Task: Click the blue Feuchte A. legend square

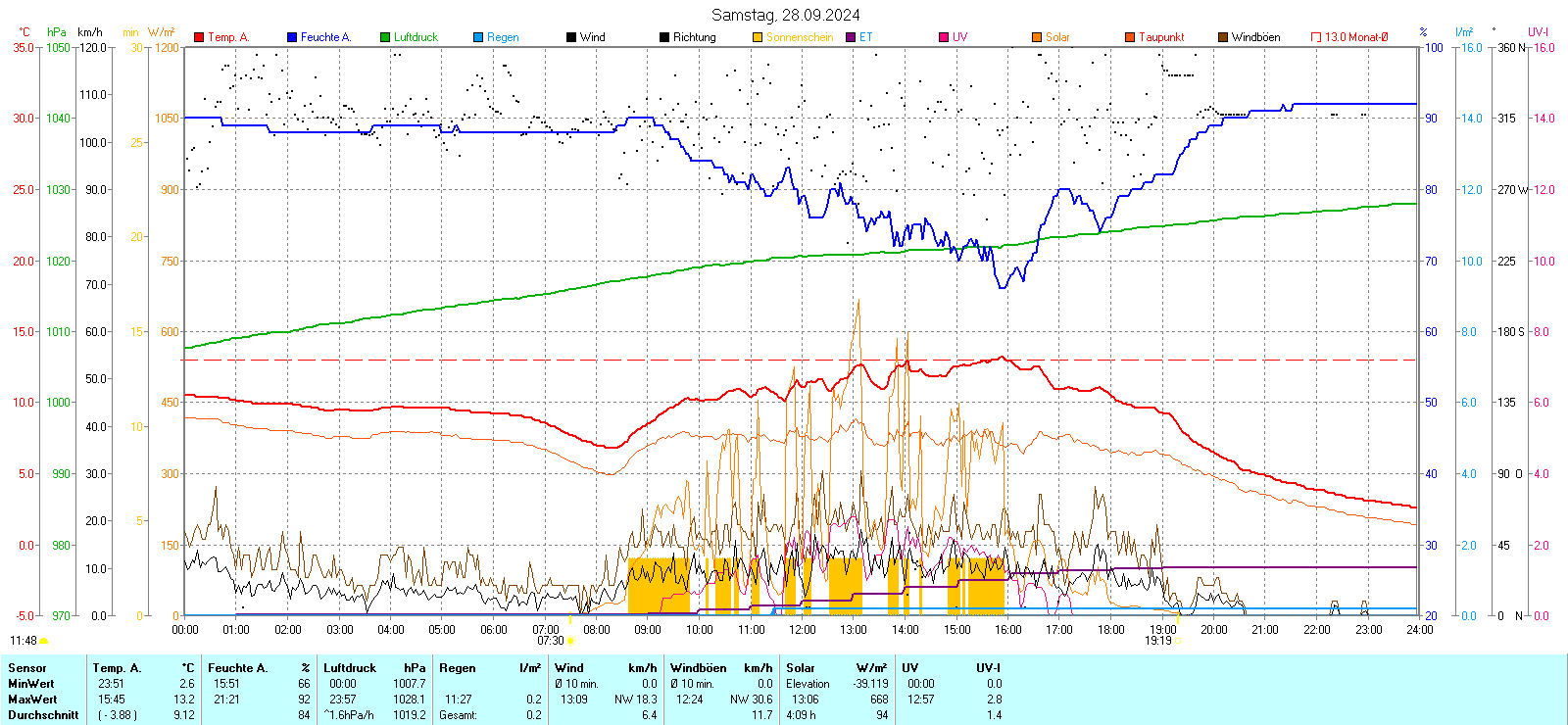Action: pos(292,37)
